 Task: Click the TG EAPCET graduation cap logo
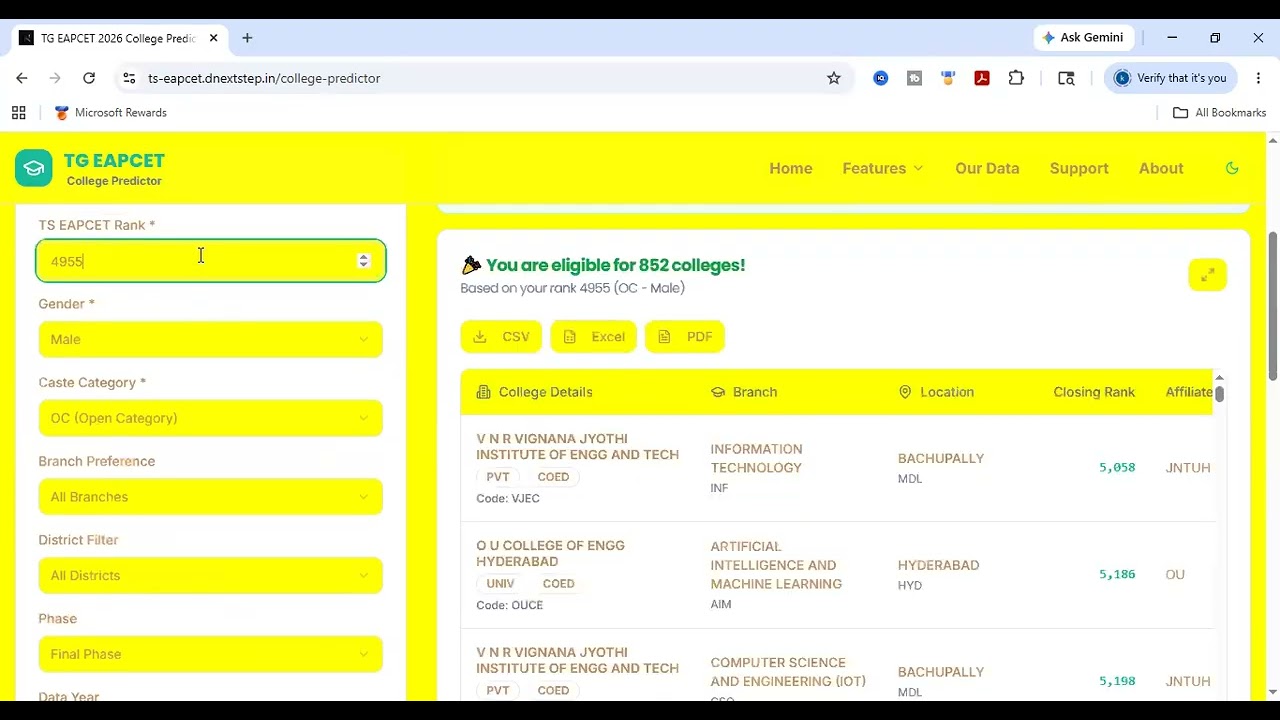[33, 168]
